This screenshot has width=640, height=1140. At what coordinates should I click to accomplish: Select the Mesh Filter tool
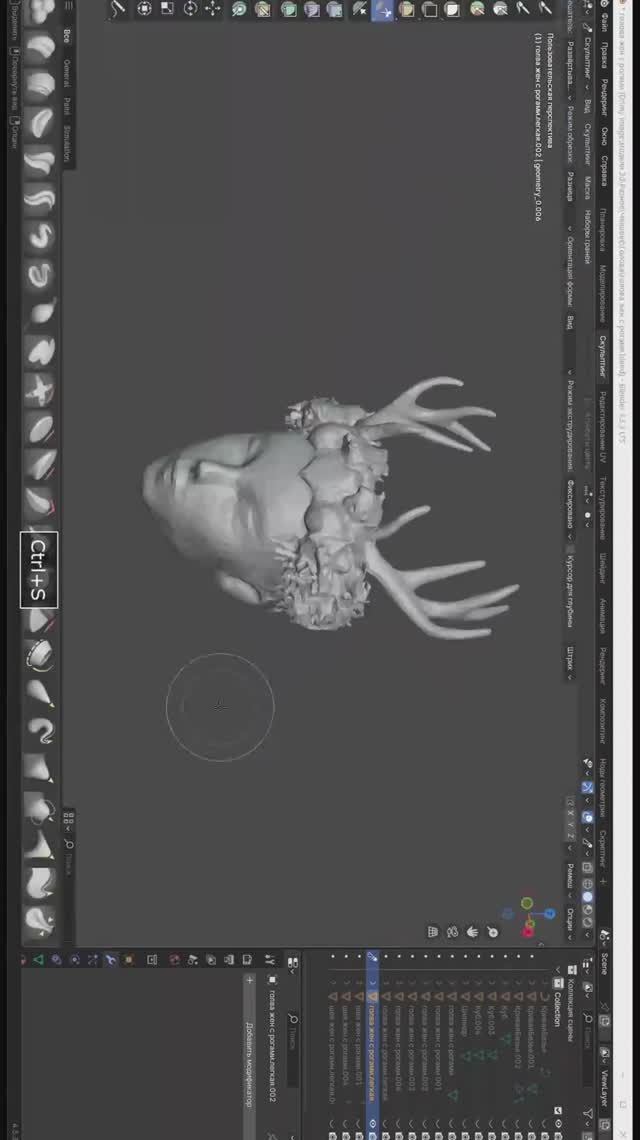tap(335, 9)
